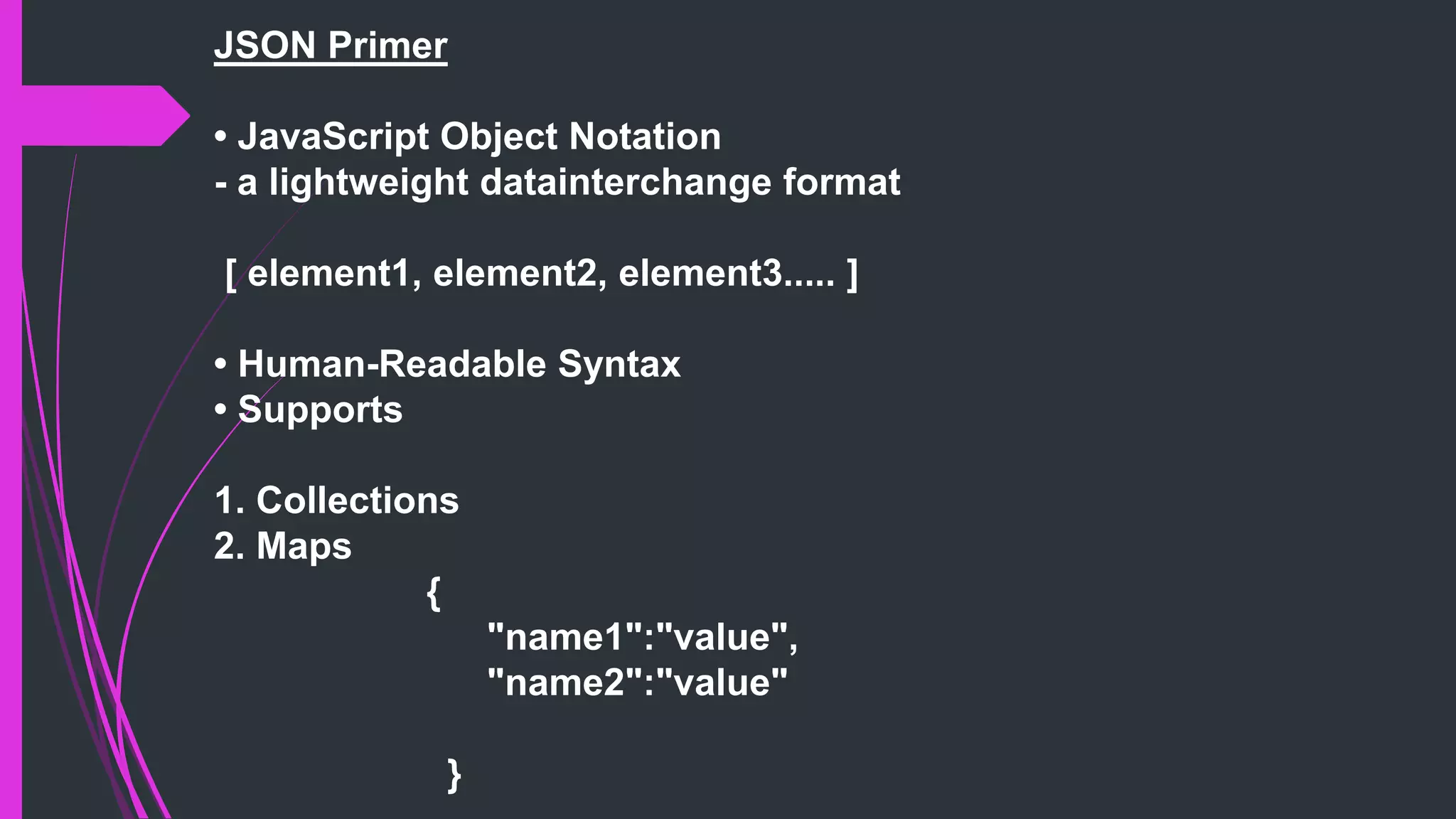Click the opening square bracket

(230, 274)
